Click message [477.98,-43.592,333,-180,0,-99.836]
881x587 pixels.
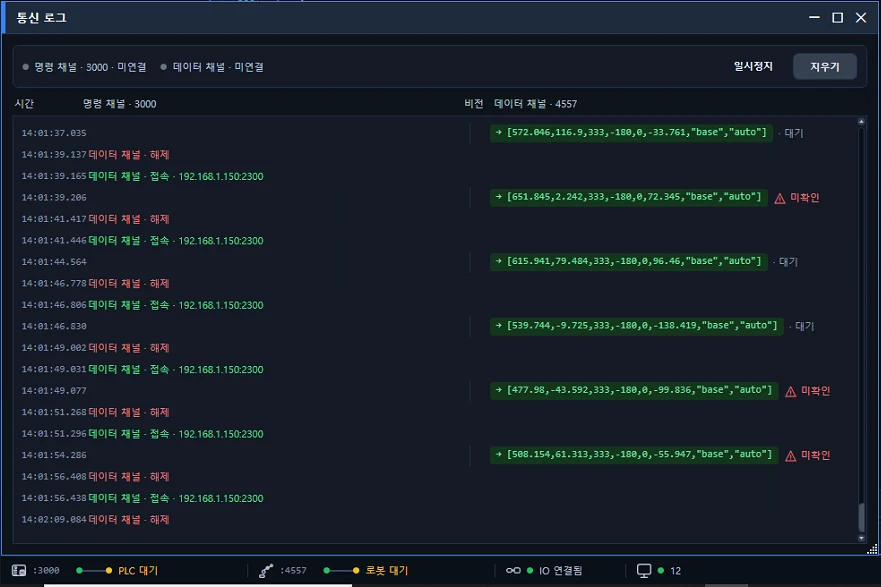(x=634, y=390)
